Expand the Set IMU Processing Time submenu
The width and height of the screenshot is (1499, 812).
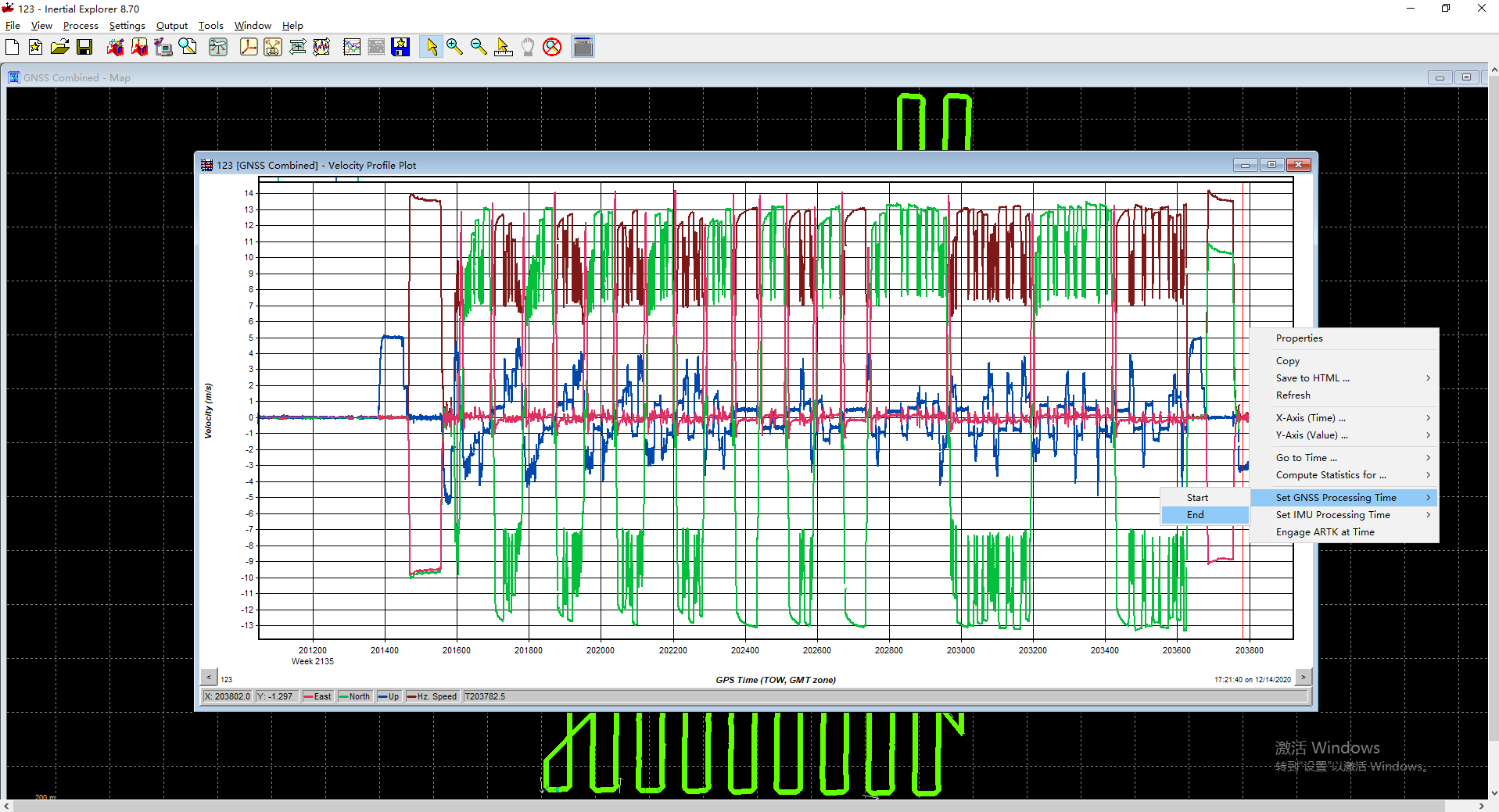tap(1332, 514)
